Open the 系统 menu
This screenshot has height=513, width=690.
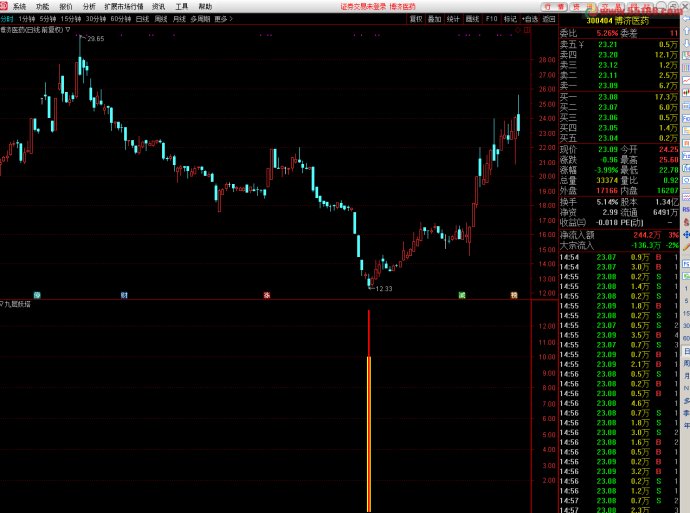point(19,7)
